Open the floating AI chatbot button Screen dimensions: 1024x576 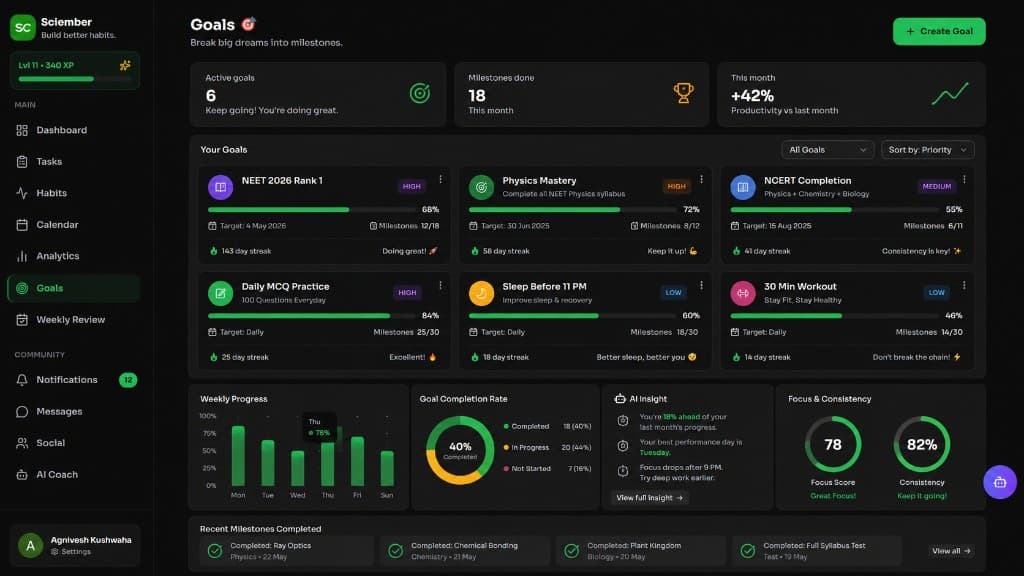pos(1000,482)
